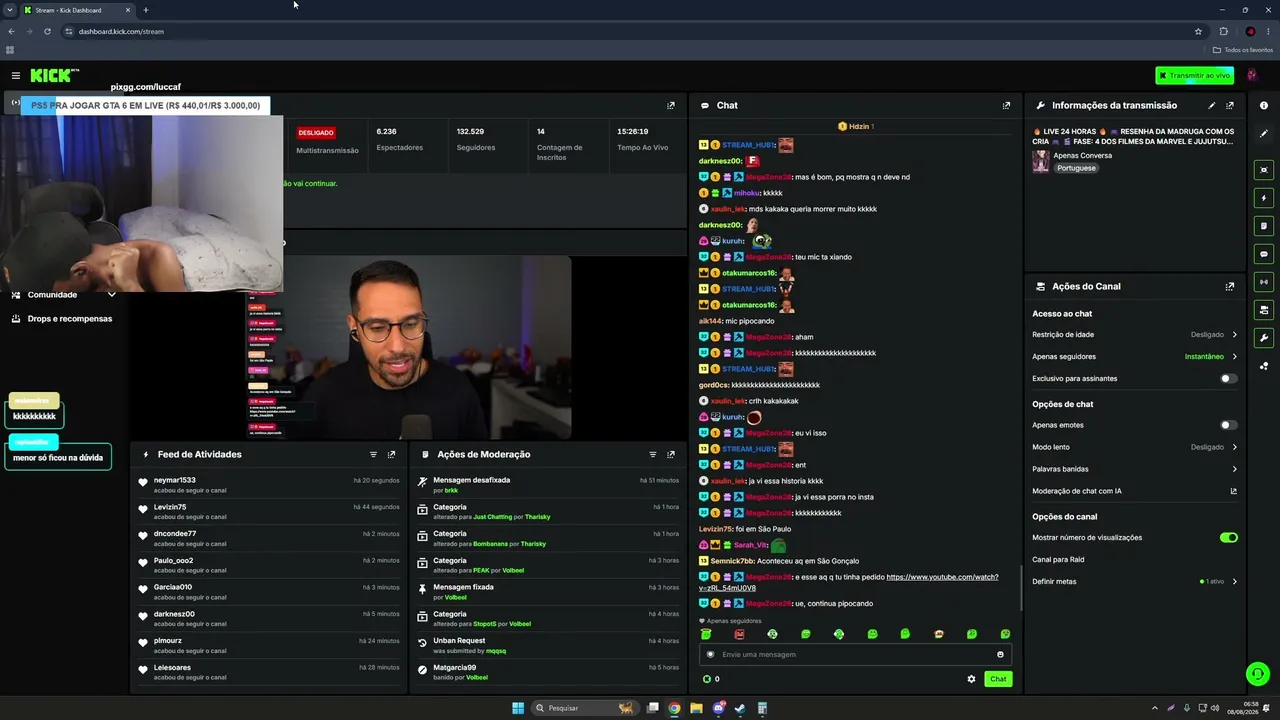The width and height of the screenshot is (1280, 720).
Task: Focus the browser address bar
Action: pos(630,31)
